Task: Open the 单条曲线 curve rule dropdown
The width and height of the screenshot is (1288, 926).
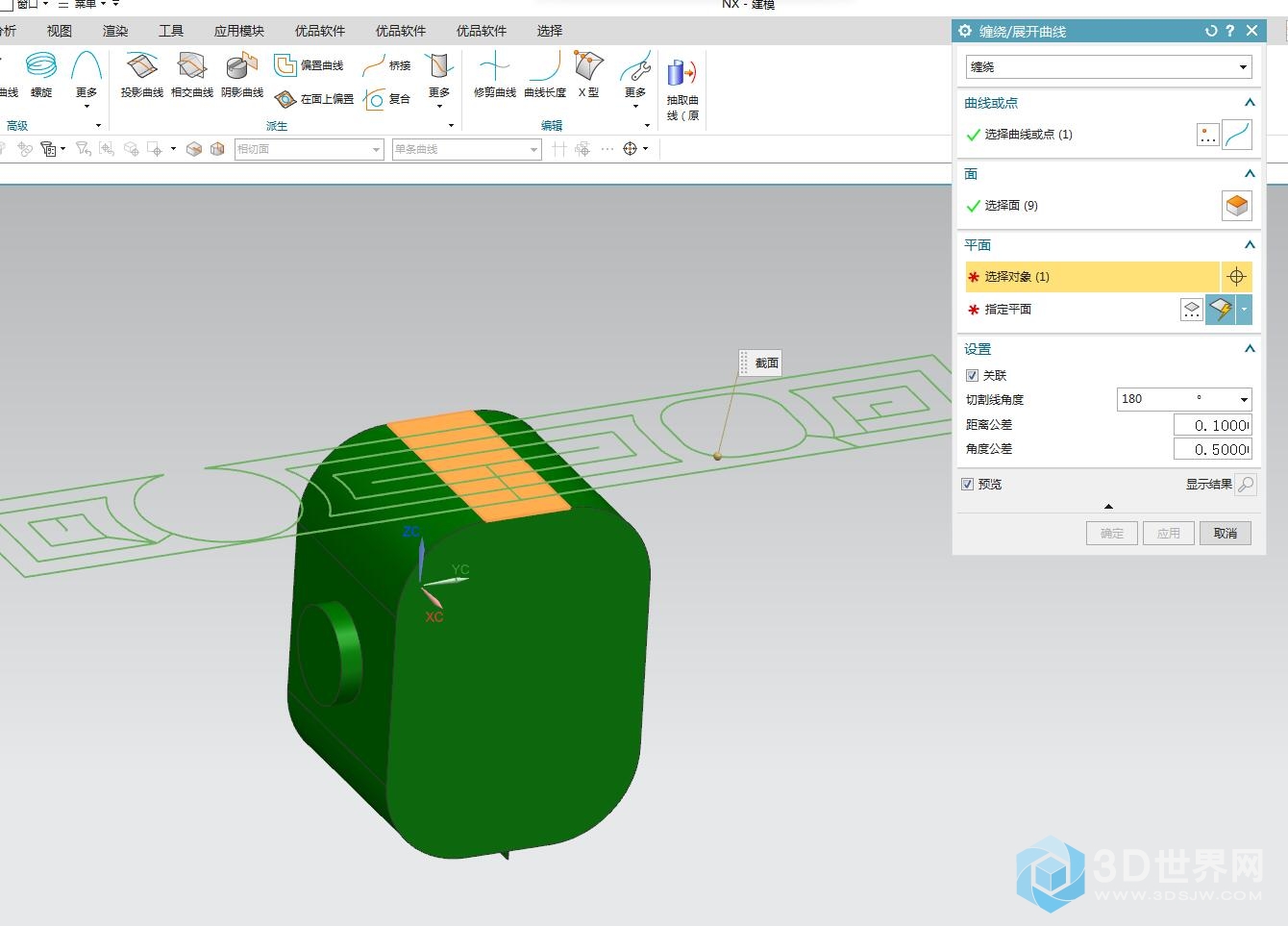Action: [467, 149]
